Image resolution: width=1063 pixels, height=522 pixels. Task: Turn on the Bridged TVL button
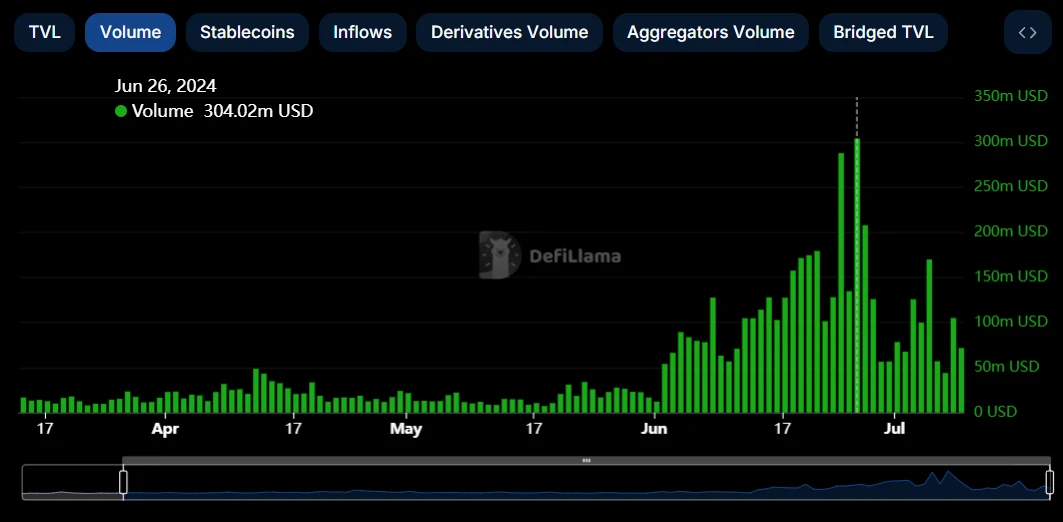coord(883,32)
